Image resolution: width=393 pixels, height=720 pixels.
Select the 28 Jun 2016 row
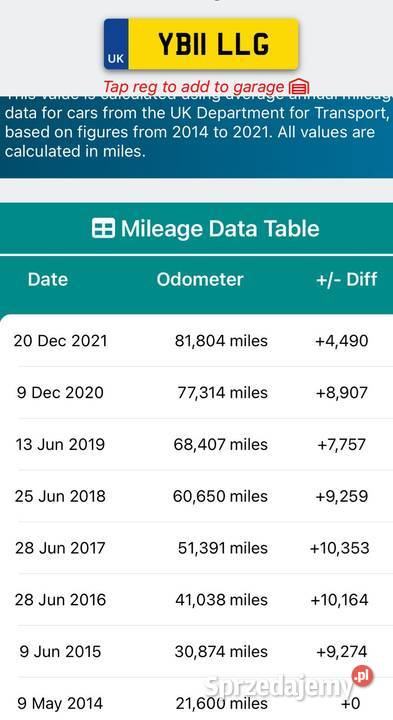pos(196,600)
